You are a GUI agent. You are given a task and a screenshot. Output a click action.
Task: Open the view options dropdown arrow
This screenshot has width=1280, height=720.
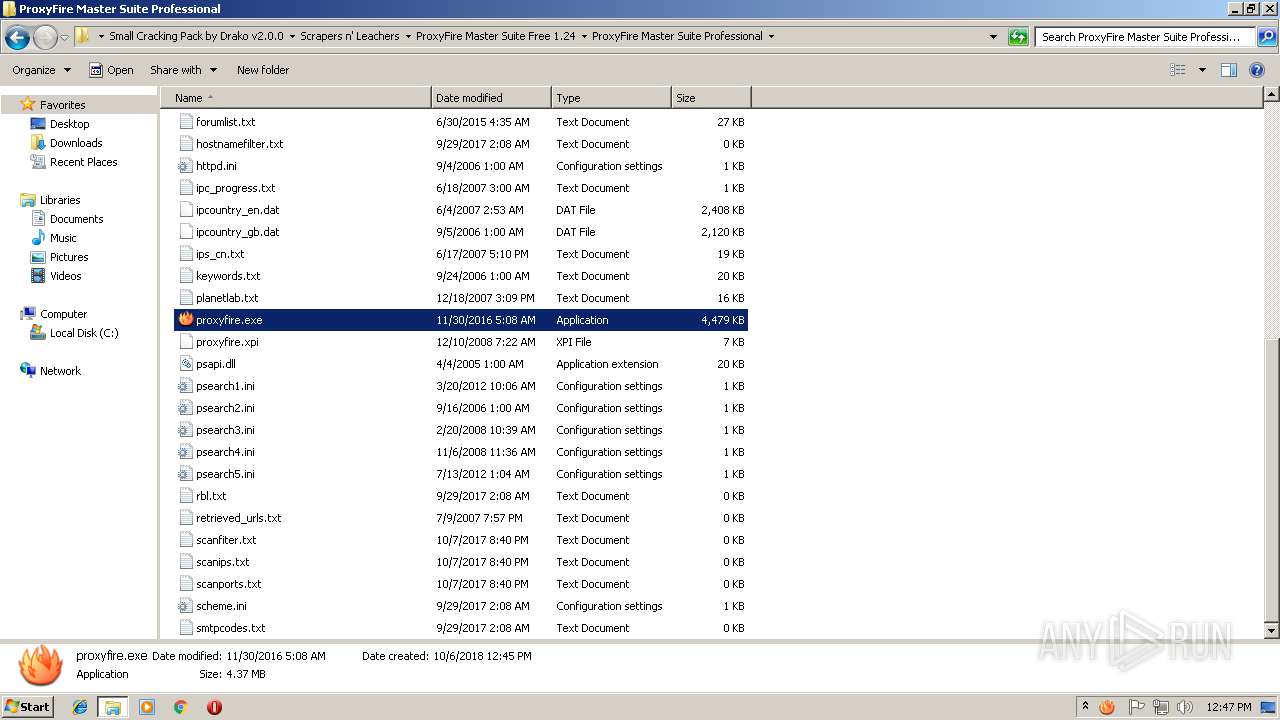(x=1202, y=70)
